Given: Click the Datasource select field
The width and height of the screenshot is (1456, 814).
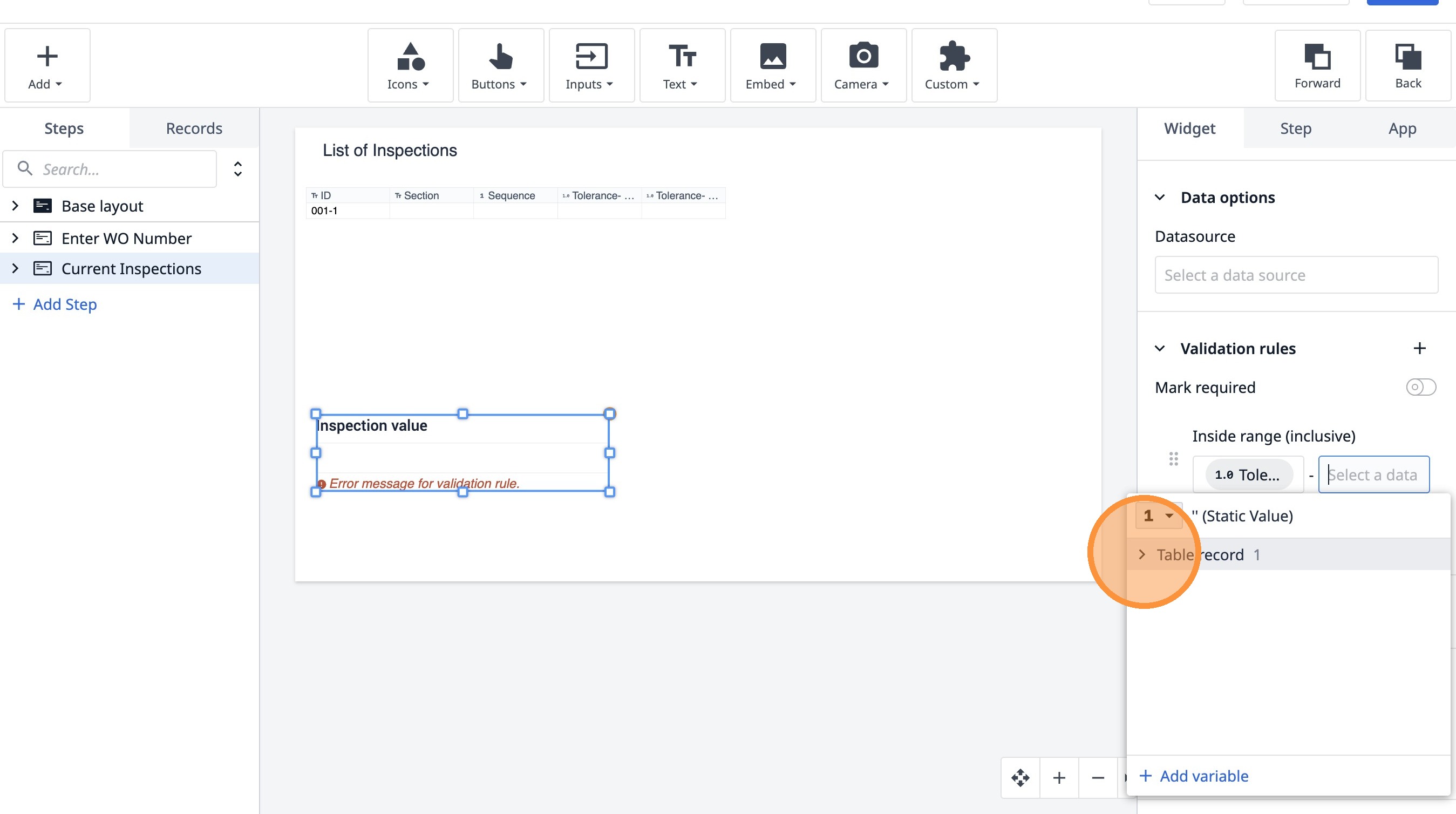Looking at the screenshot, I should pyautogui.click(x=1296, y=275).
